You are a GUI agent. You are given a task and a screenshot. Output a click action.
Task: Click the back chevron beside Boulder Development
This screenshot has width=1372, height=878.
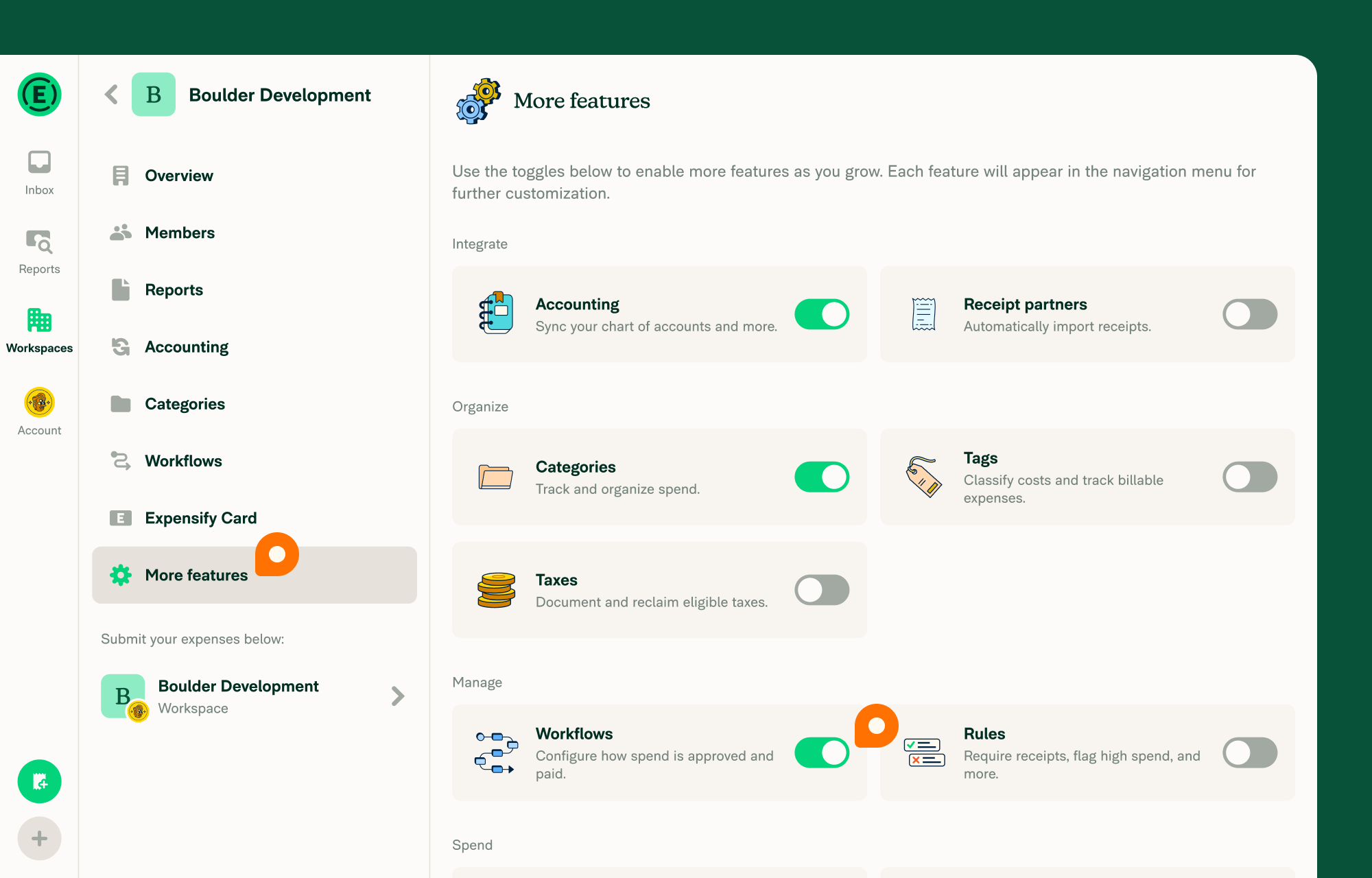pyautogui.click(x=110, y=95)
